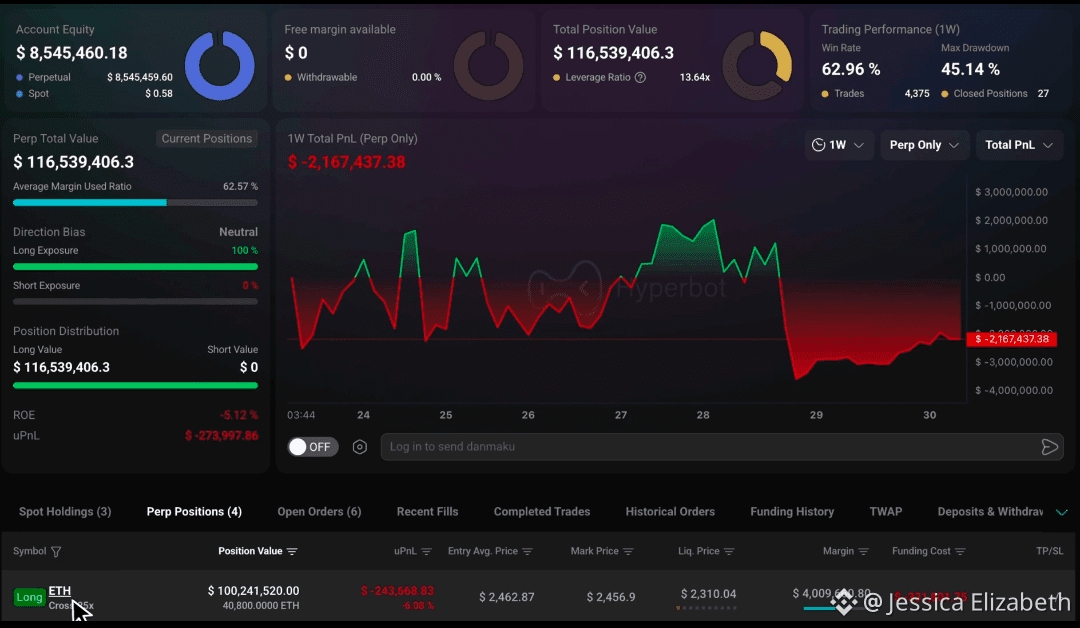The width and height of the screenshot is (1080, 628).
Task: Click the Leverage Ratio help question-mark icon
Action: (641, 77)
